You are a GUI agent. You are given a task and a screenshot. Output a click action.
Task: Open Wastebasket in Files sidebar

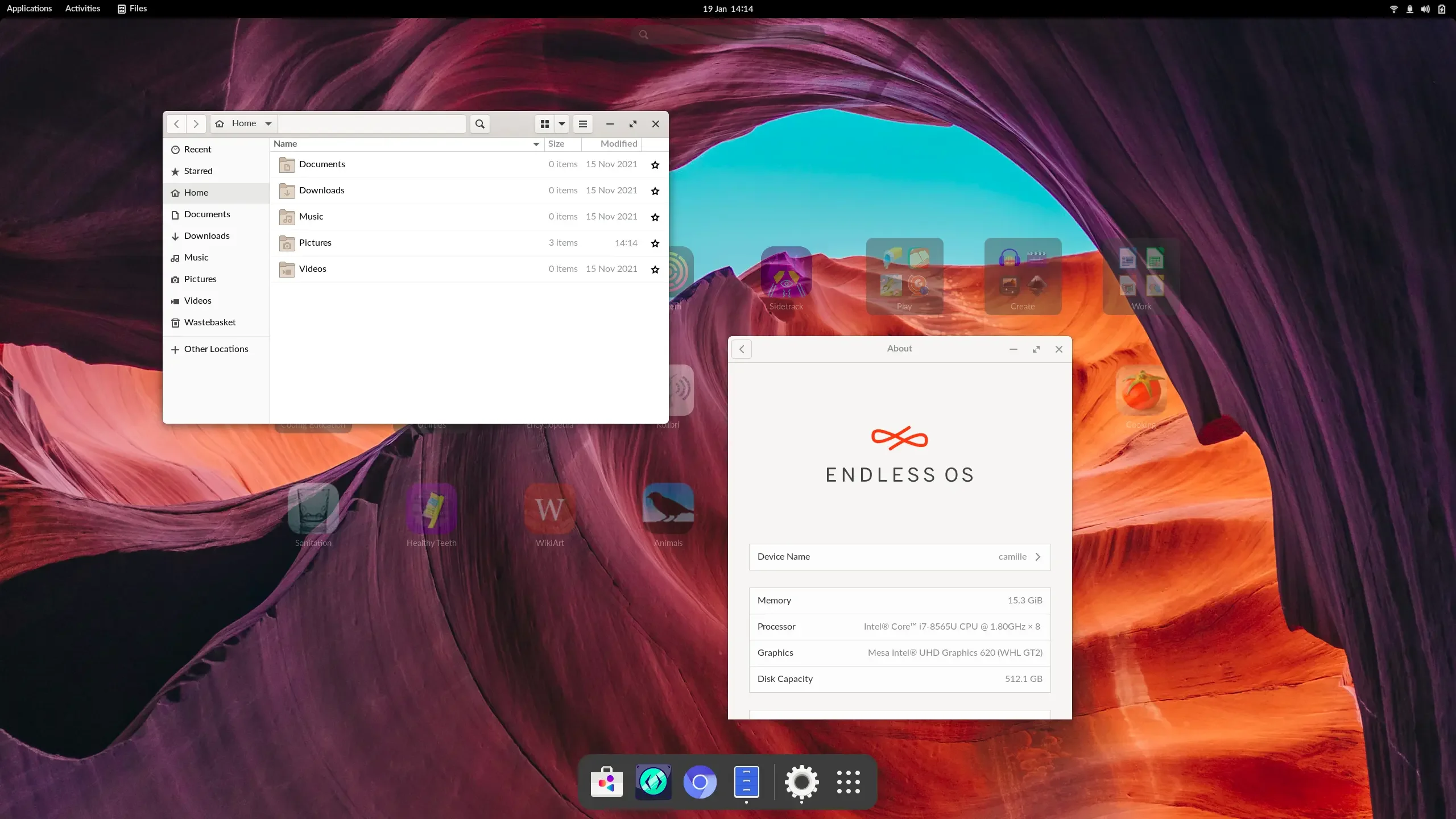coord(216,322)
